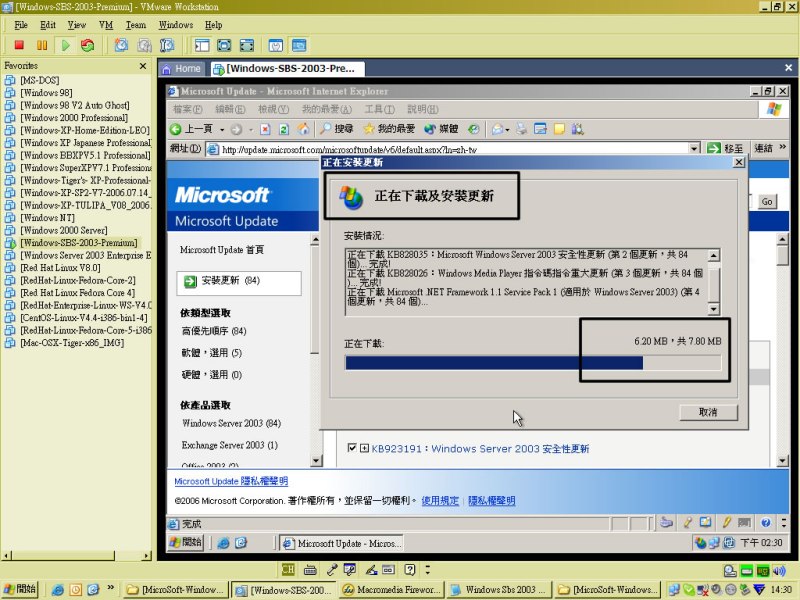
Task: Click the Microsoft Update 首頁 link
Action: coord(222,249)
